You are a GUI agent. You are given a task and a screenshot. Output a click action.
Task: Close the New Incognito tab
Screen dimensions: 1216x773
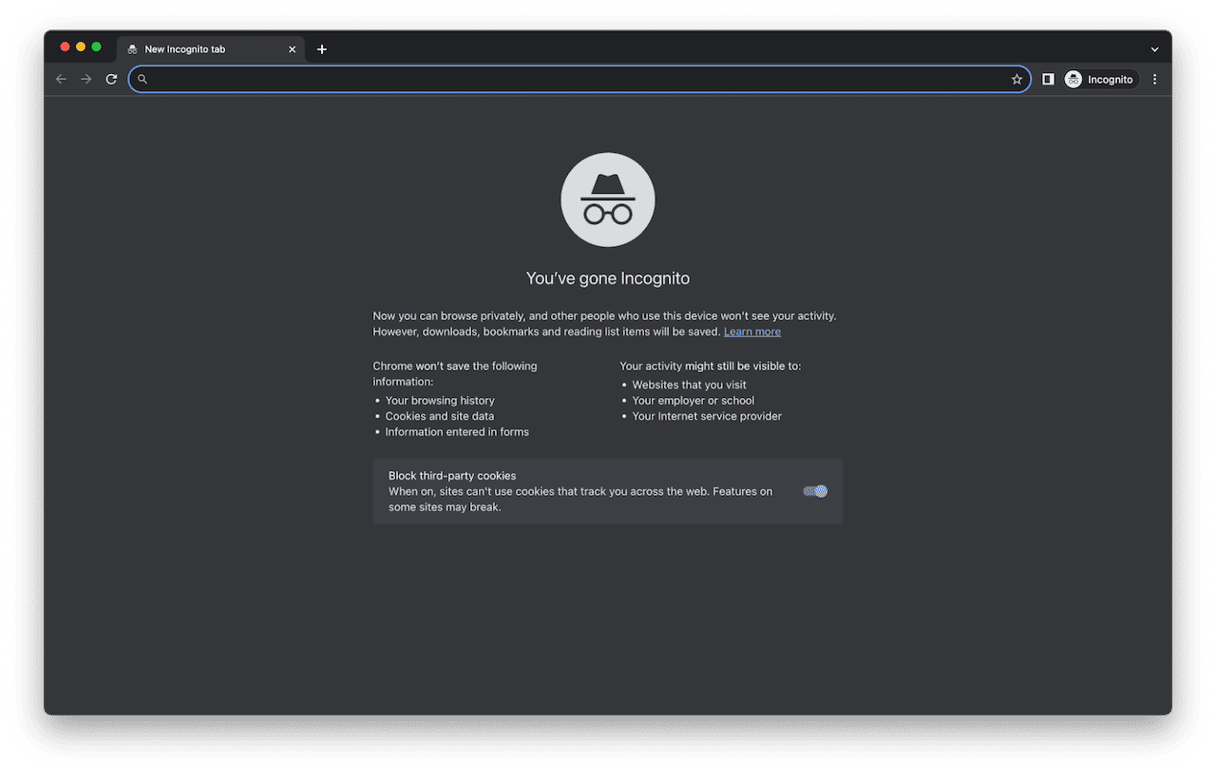tap(292, 49)
